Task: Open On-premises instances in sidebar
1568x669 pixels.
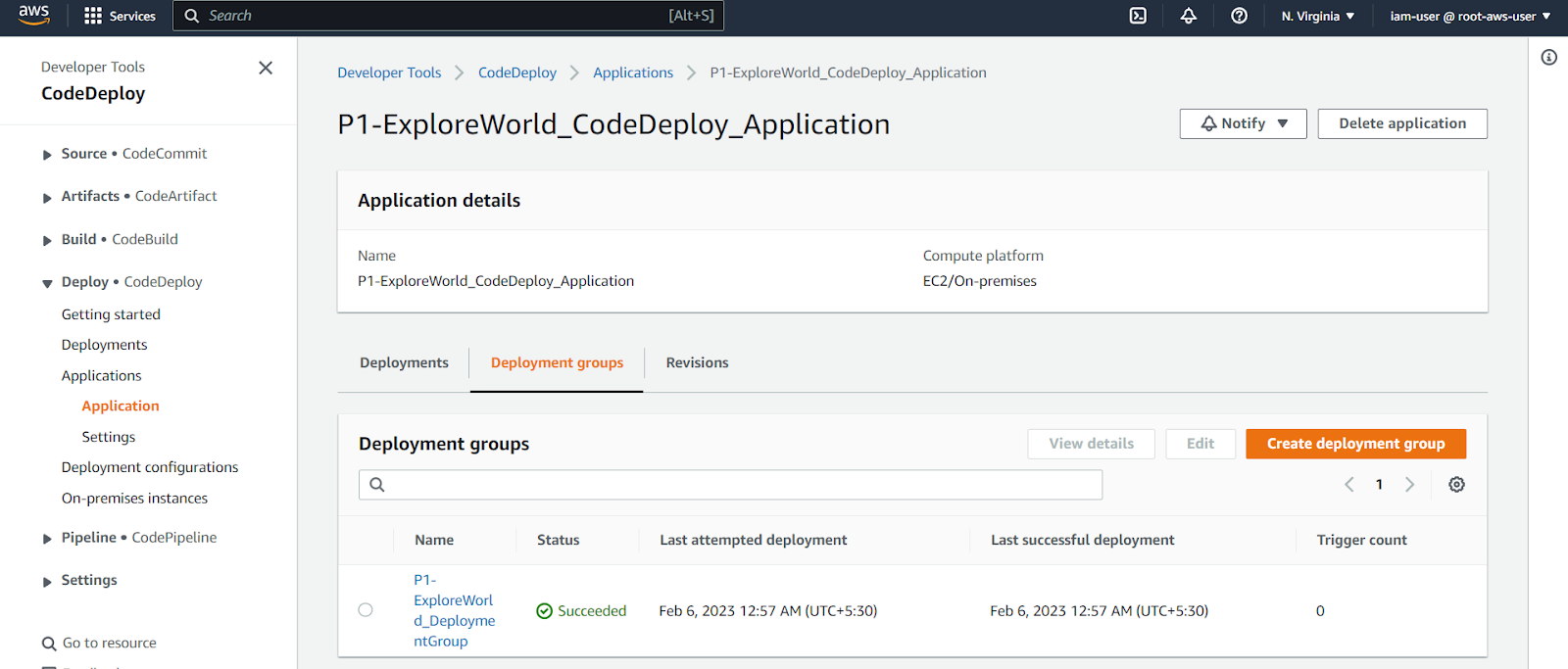Action: tap(134, 498)
